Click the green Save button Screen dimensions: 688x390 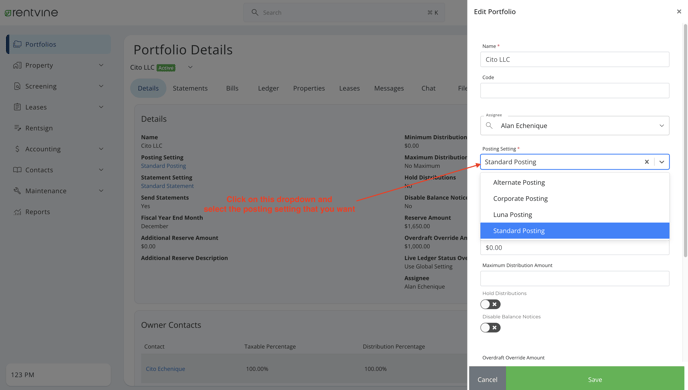[595, 379]
